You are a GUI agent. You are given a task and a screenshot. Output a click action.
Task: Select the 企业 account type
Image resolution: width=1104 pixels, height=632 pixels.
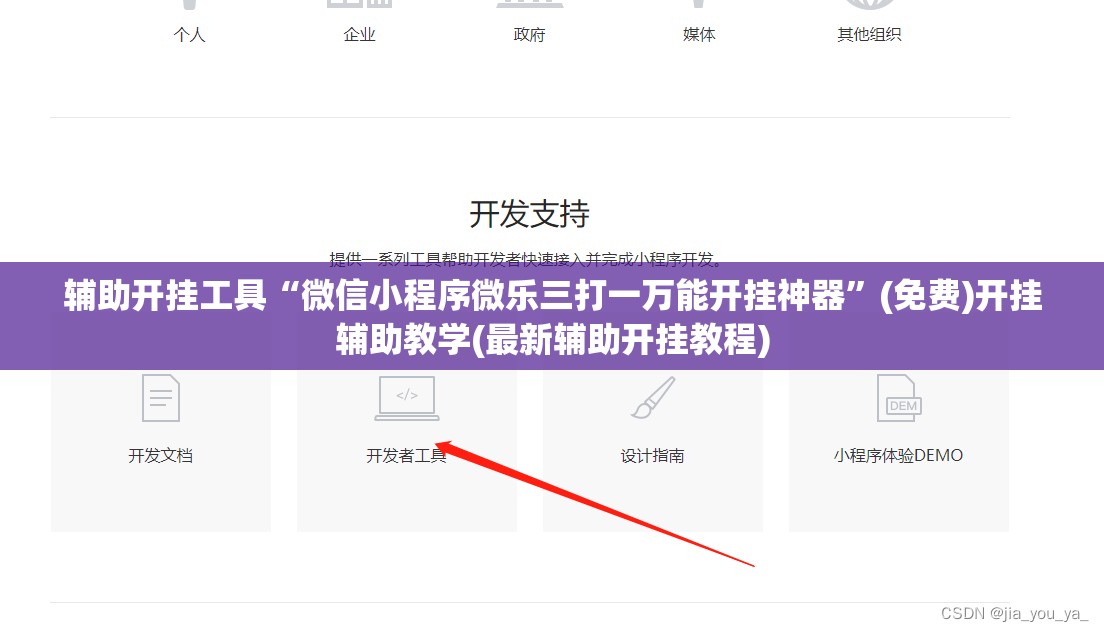point(359,34)
